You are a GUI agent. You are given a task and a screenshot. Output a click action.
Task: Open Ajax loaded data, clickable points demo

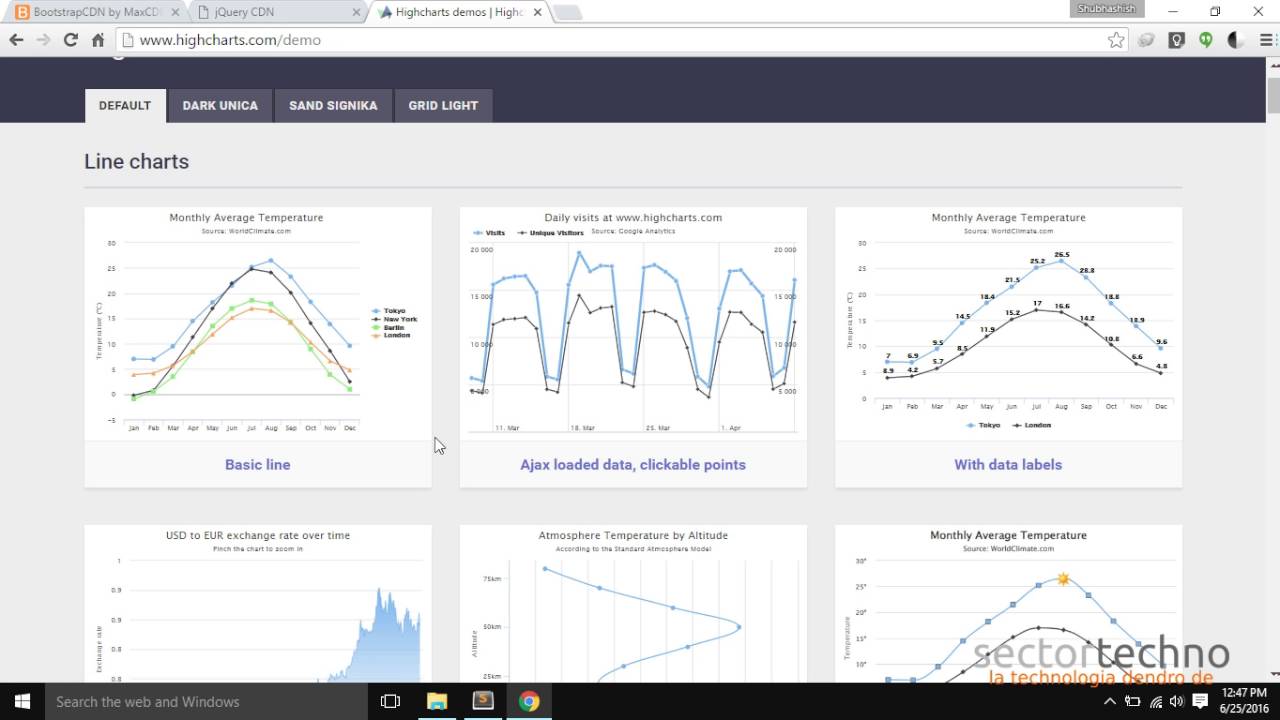(633, 464)
